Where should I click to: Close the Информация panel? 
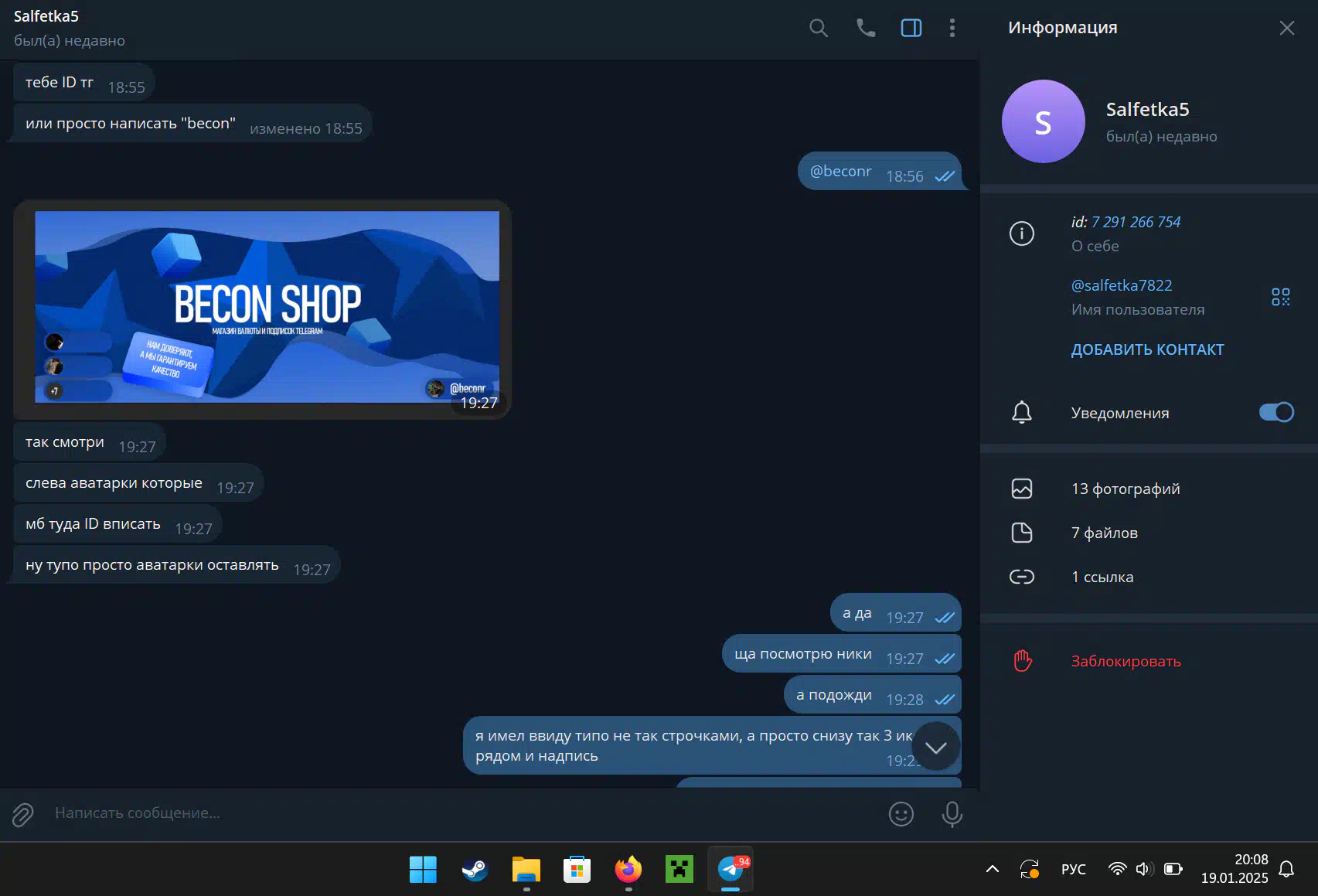click(1286, 28)
